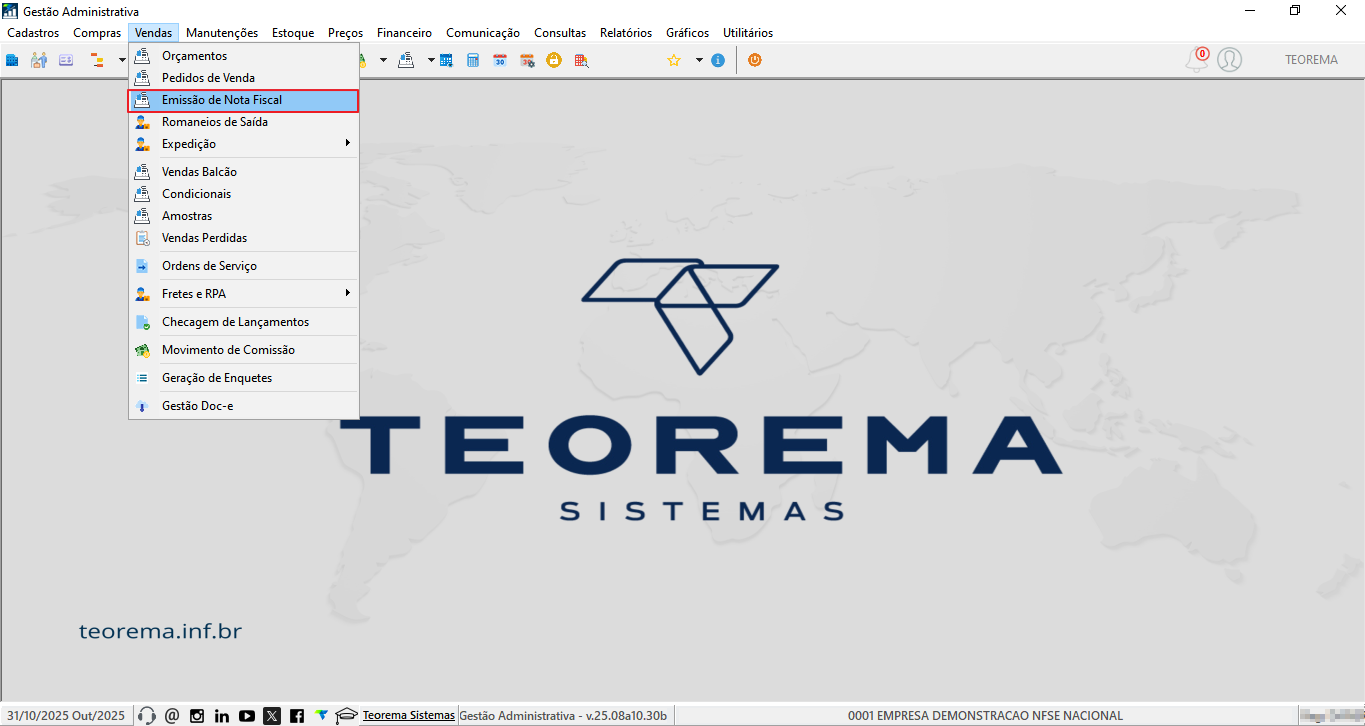Image resolution: width=1365 pixels, height=726 pixels.
Task: Click the LinkedIn icon in status bar
Action: point(222,716)
